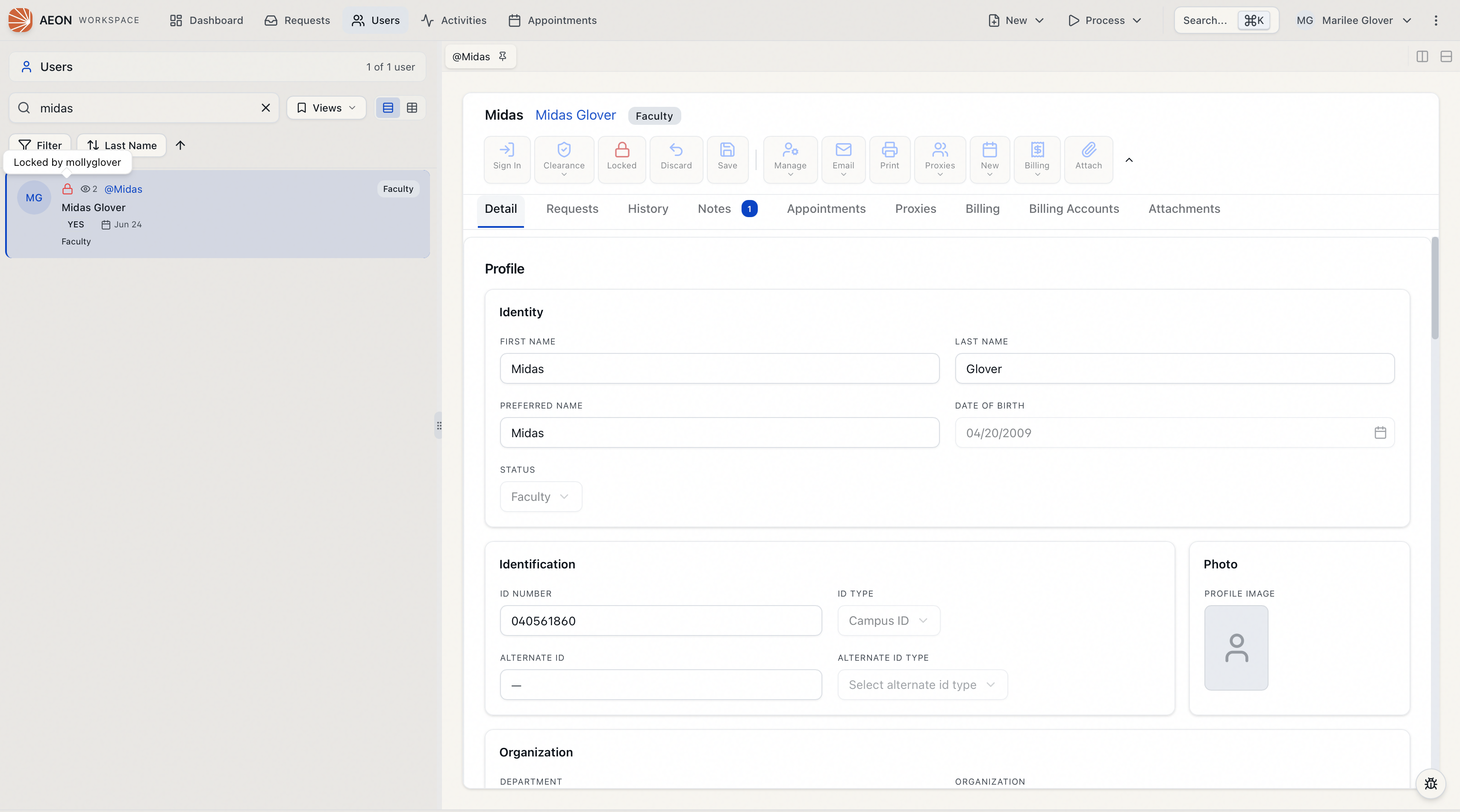Screen dimensions: 1460x812
Task: Clear the midas search text
Action: pyautogui.click(x=265, y=108)
